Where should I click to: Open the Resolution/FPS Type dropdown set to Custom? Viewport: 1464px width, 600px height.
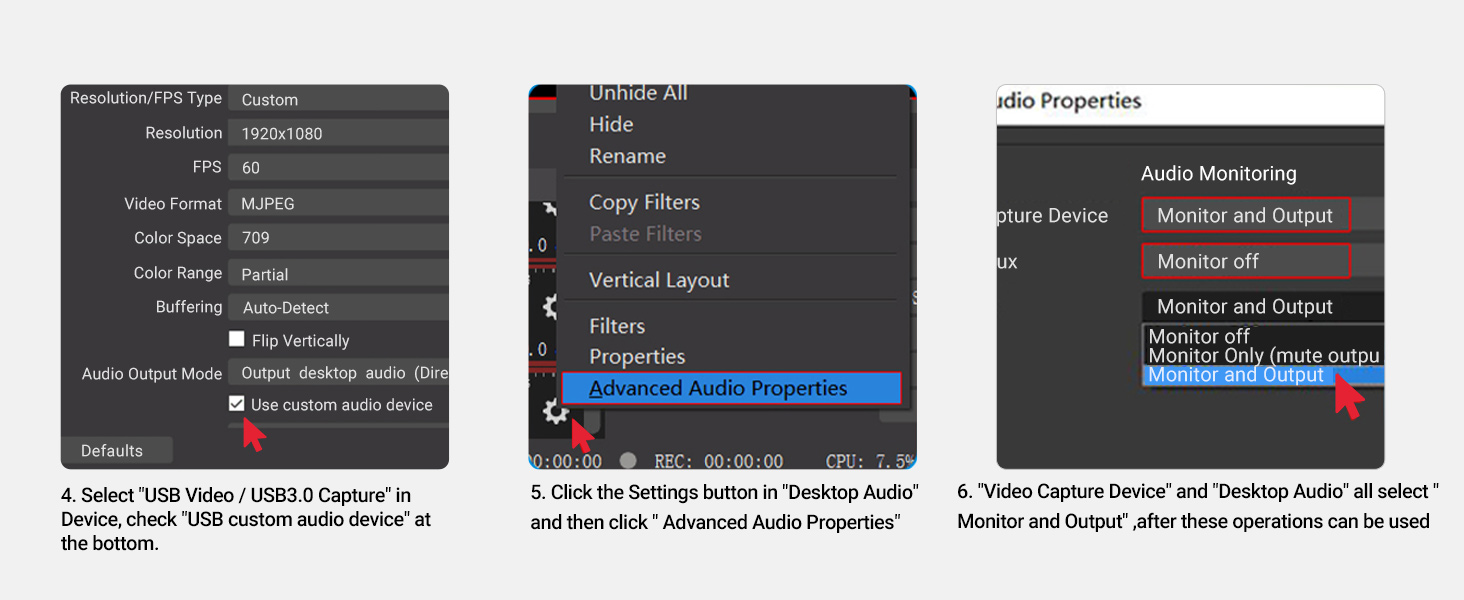pos(338,99)
